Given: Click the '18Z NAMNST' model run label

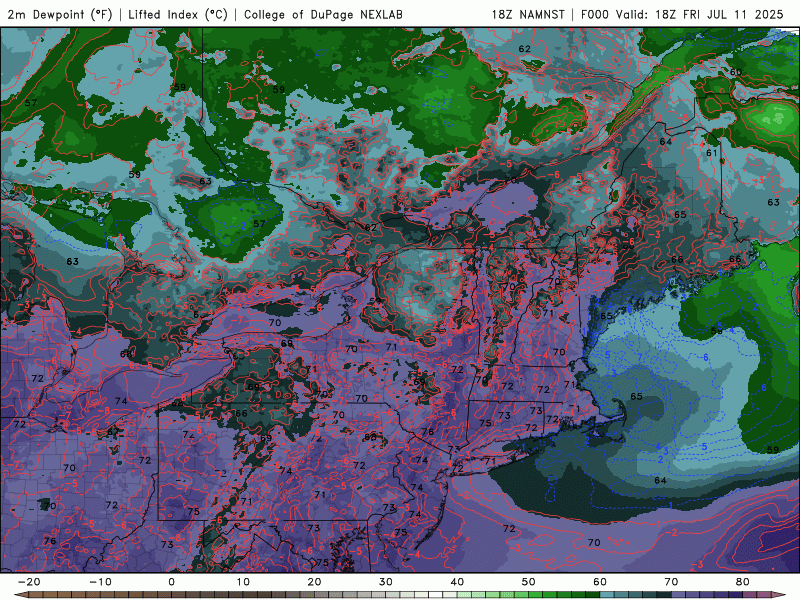Looking at the screenshot, I should pos(528,14).
